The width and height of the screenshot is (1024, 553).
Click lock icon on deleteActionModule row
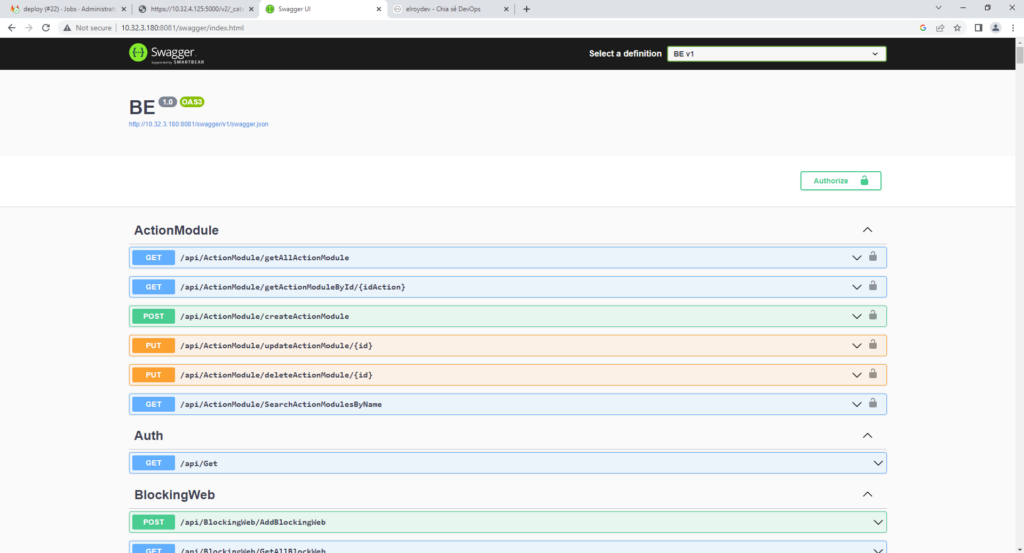click(872, 374)
